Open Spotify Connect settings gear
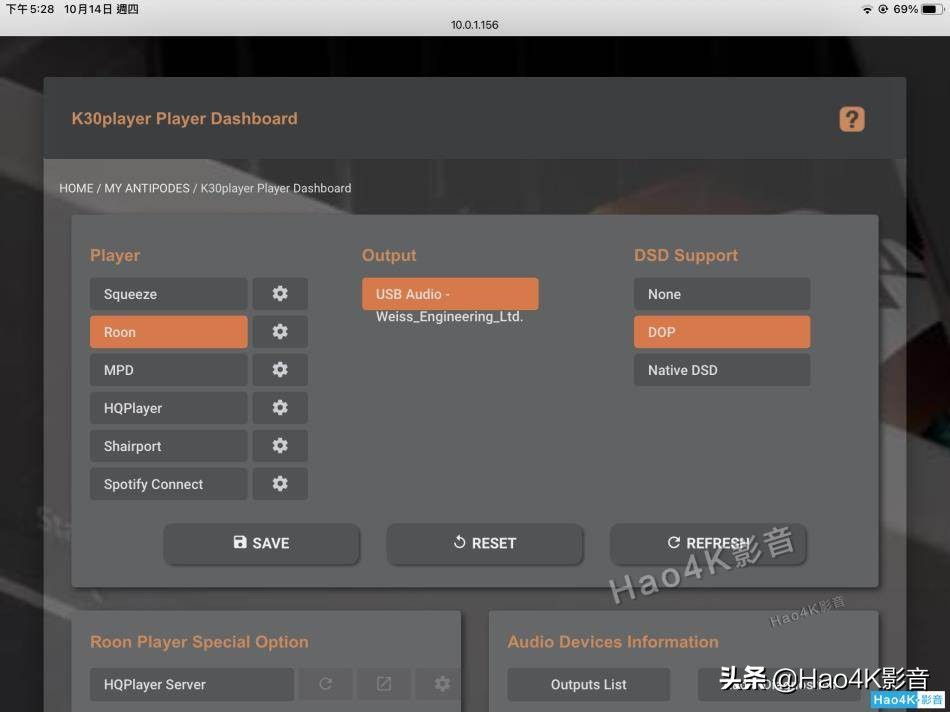Screen dimensions: 950x712 [x=280, y=483]
